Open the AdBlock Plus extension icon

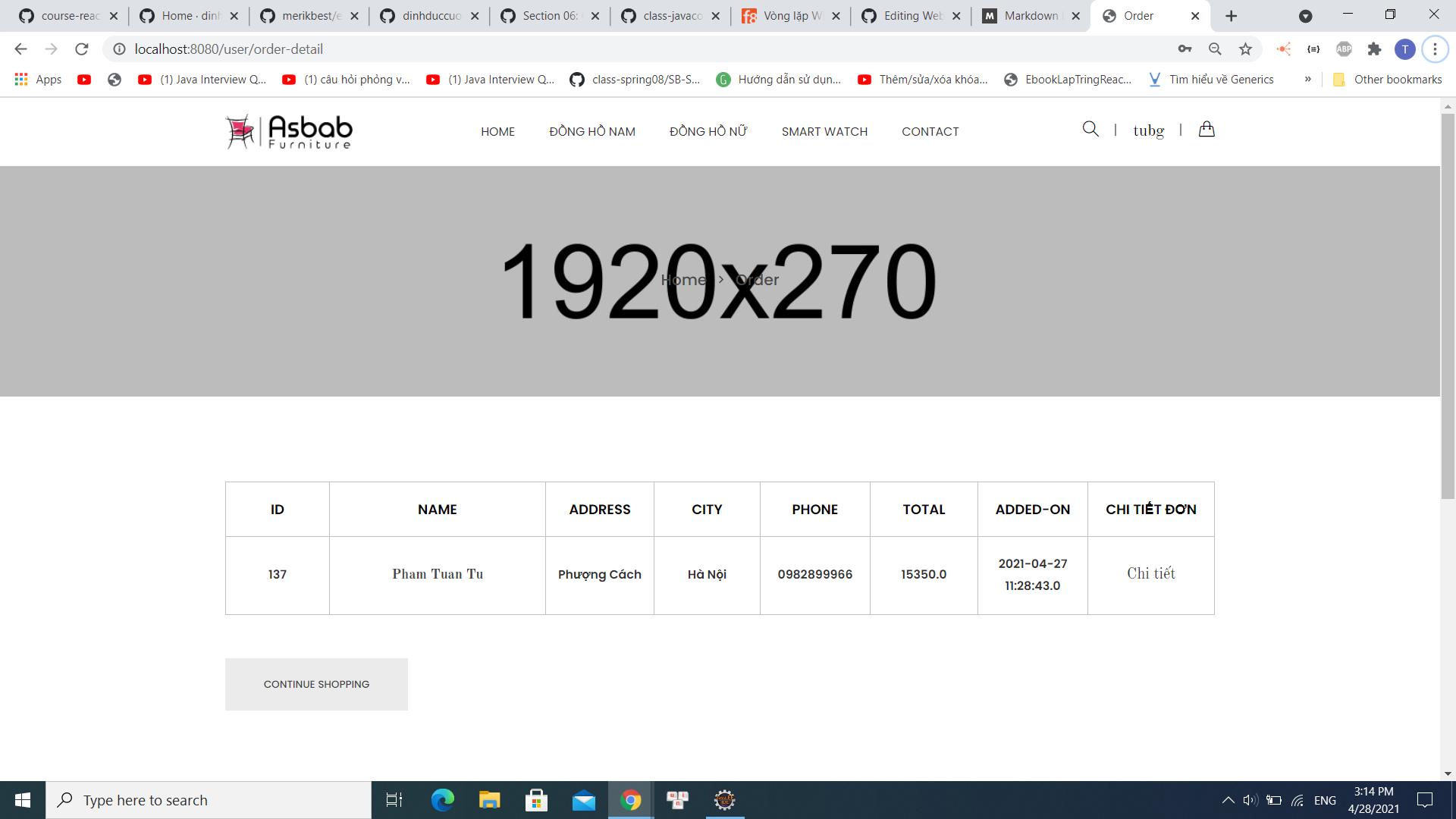[x=1345, y=49]
